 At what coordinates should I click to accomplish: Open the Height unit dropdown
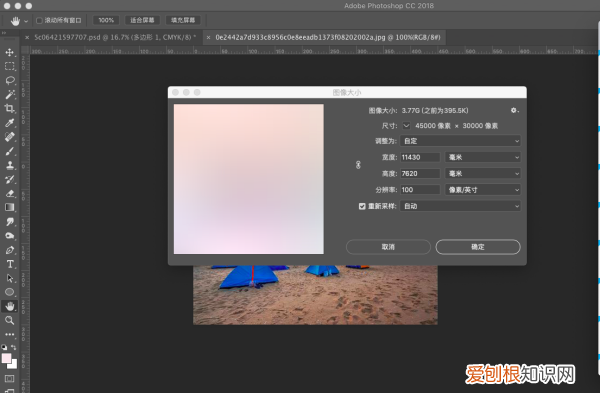[483, 174]
